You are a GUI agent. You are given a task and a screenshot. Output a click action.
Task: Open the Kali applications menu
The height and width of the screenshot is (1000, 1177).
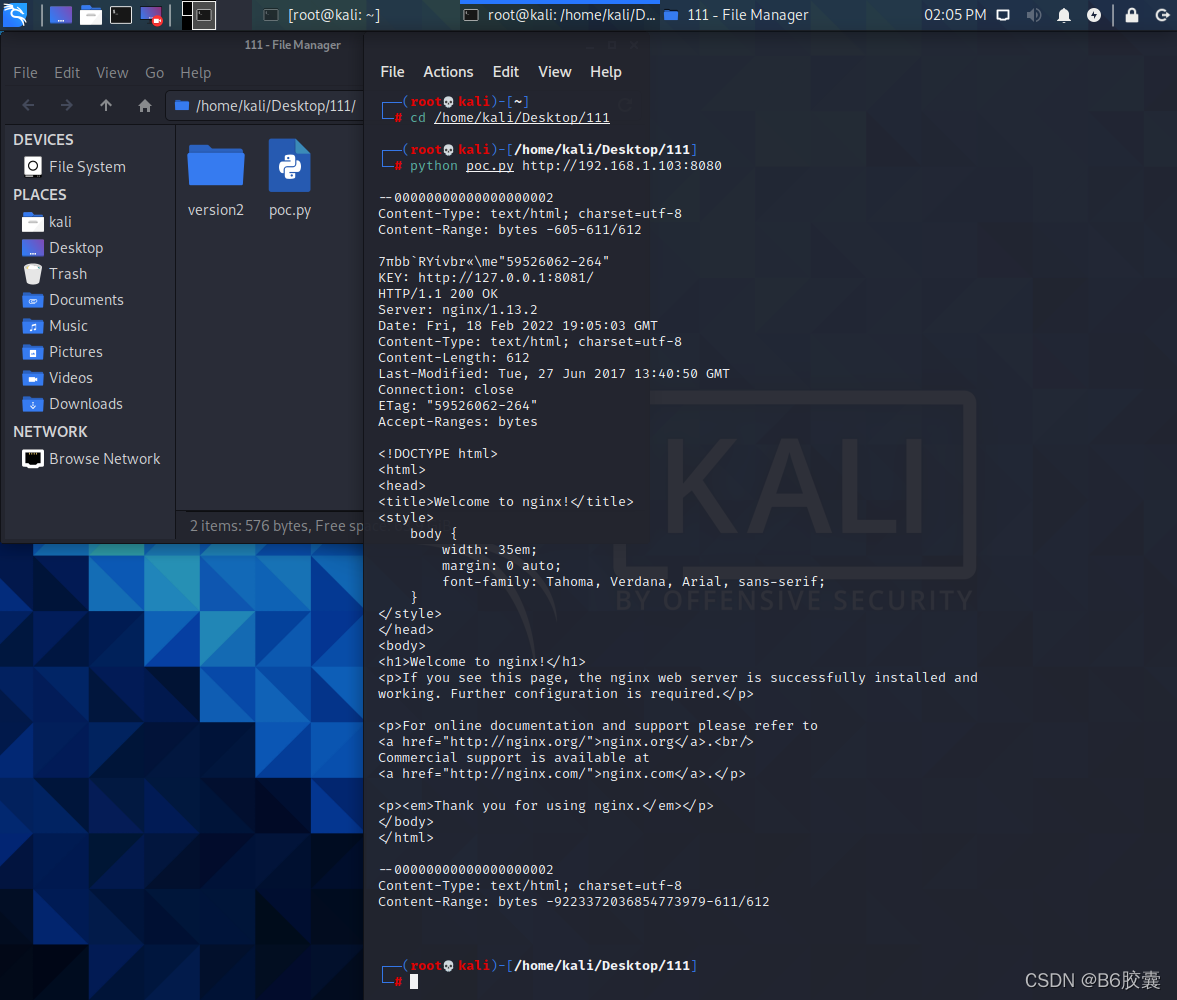pos(15,14)
